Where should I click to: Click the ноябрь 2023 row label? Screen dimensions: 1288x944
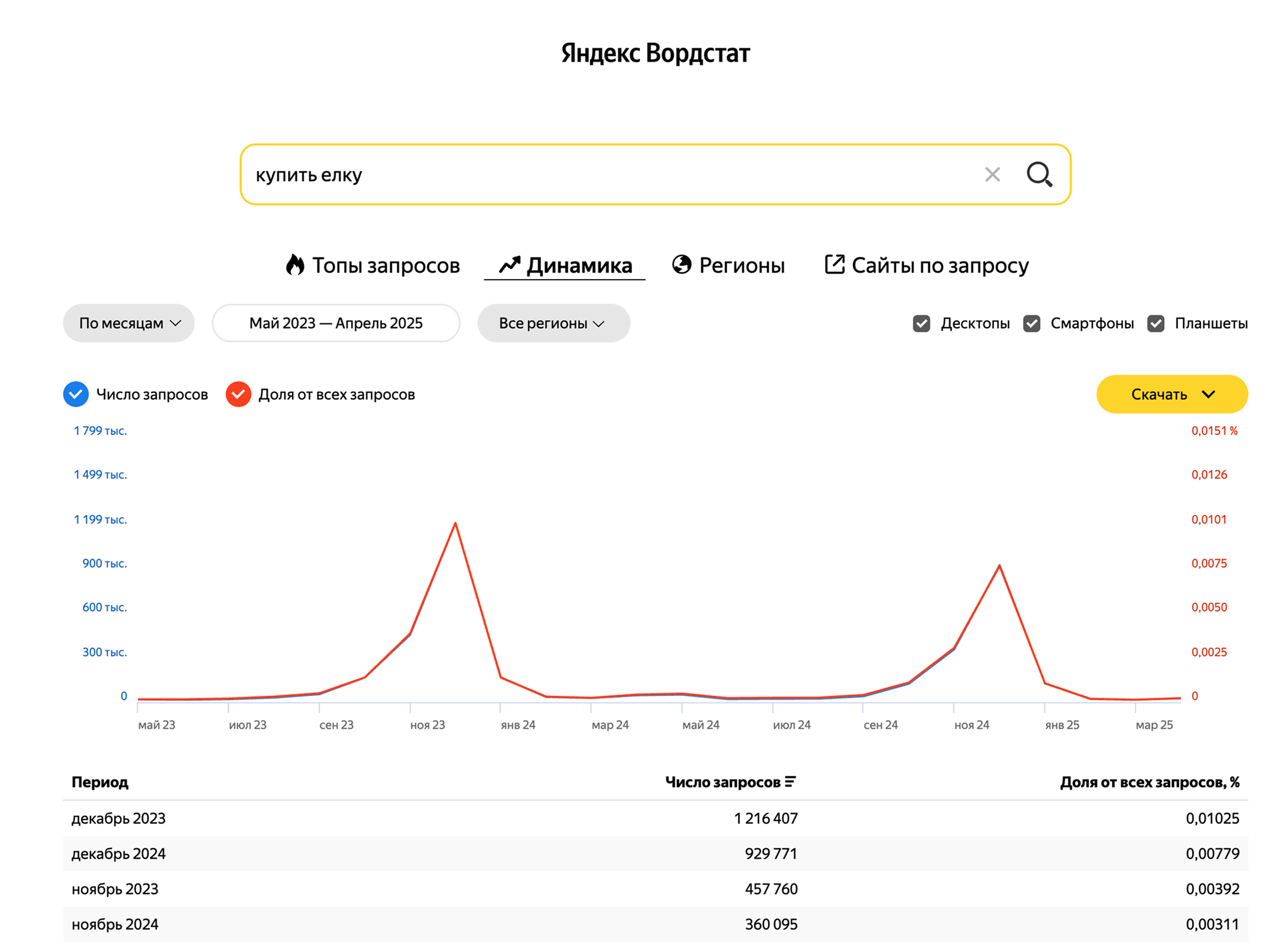(x=115, y=890)
